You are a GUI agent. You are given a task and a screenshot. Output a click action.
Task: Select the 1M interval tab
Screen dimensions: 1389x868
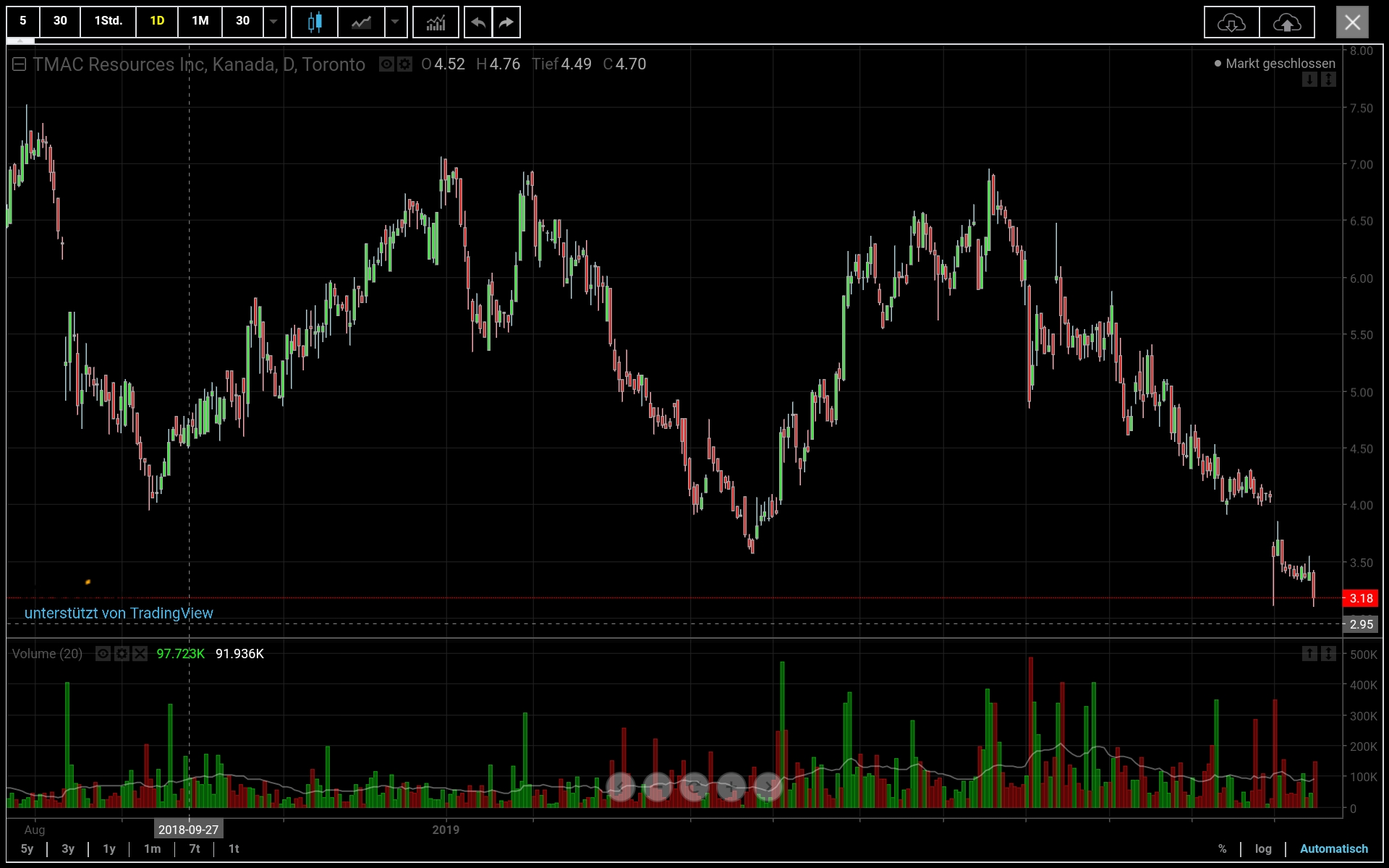point(200,21)
